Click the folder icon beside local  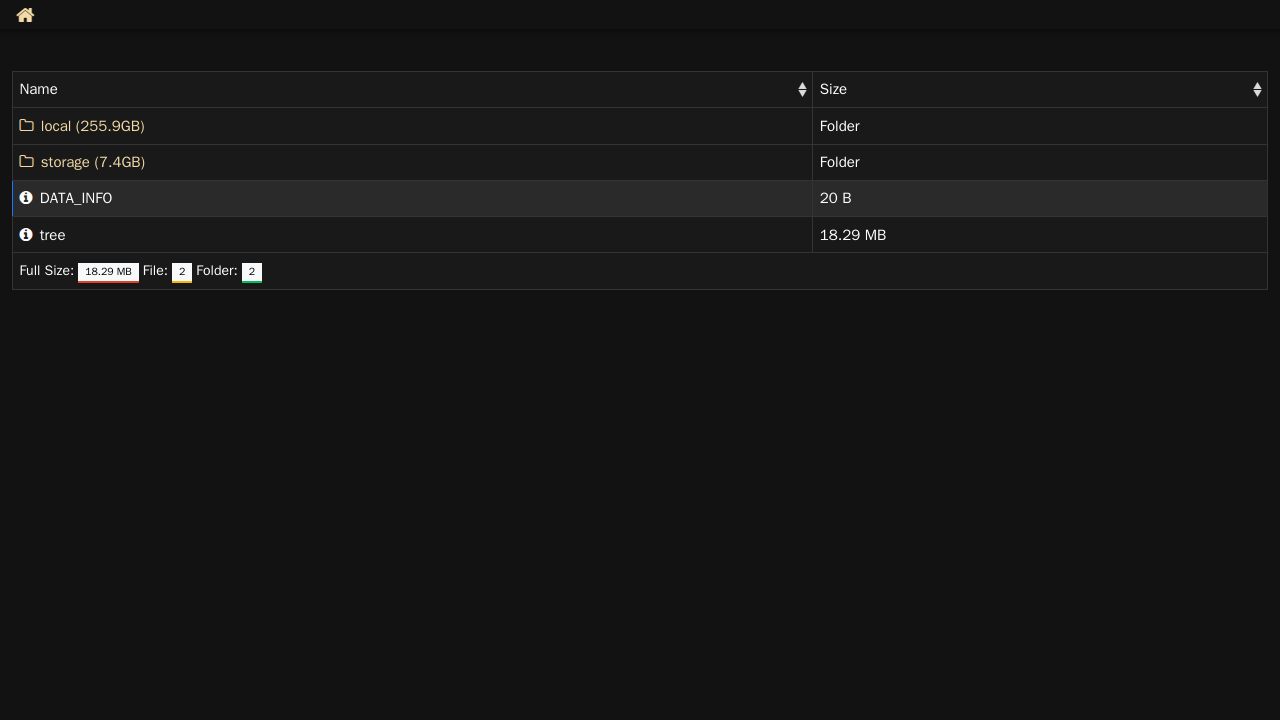[27, 126]
